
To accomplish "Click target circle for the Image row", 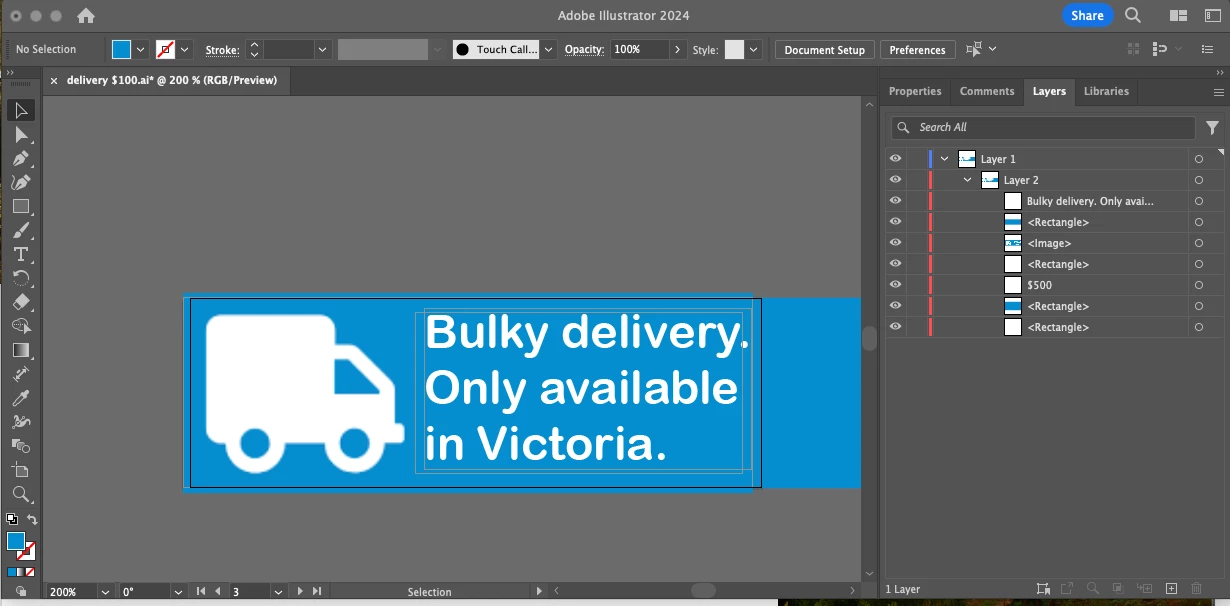I will (x=1198, y=243).
